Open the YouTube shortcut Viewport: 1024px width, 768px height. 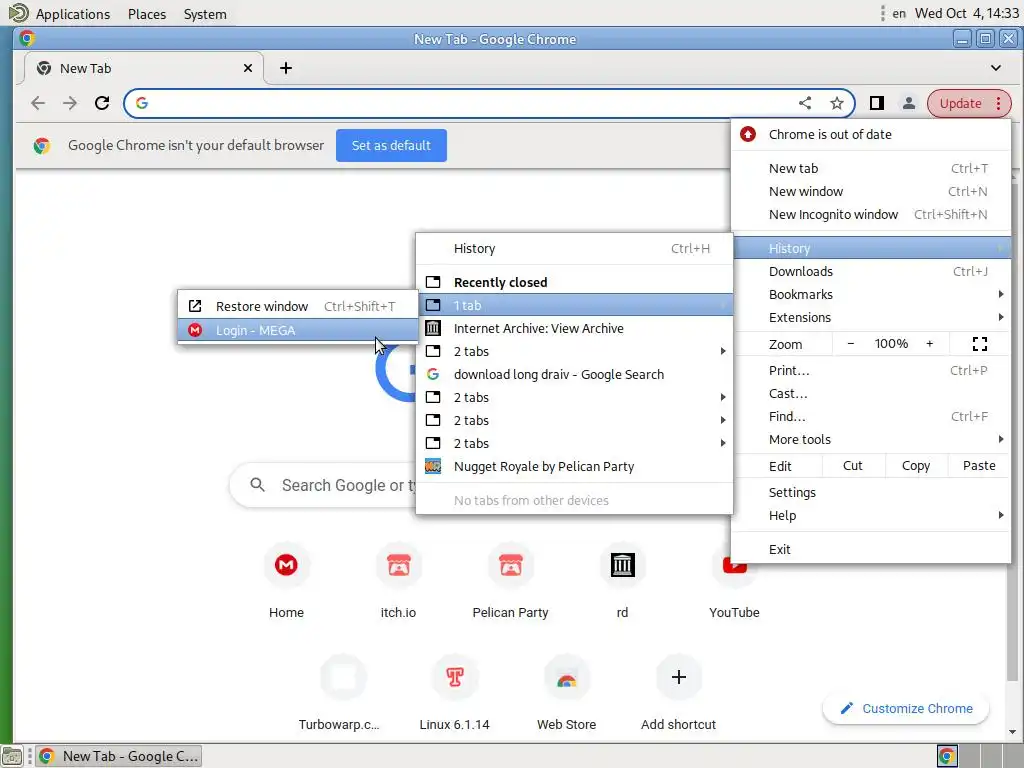click(734, 575)
